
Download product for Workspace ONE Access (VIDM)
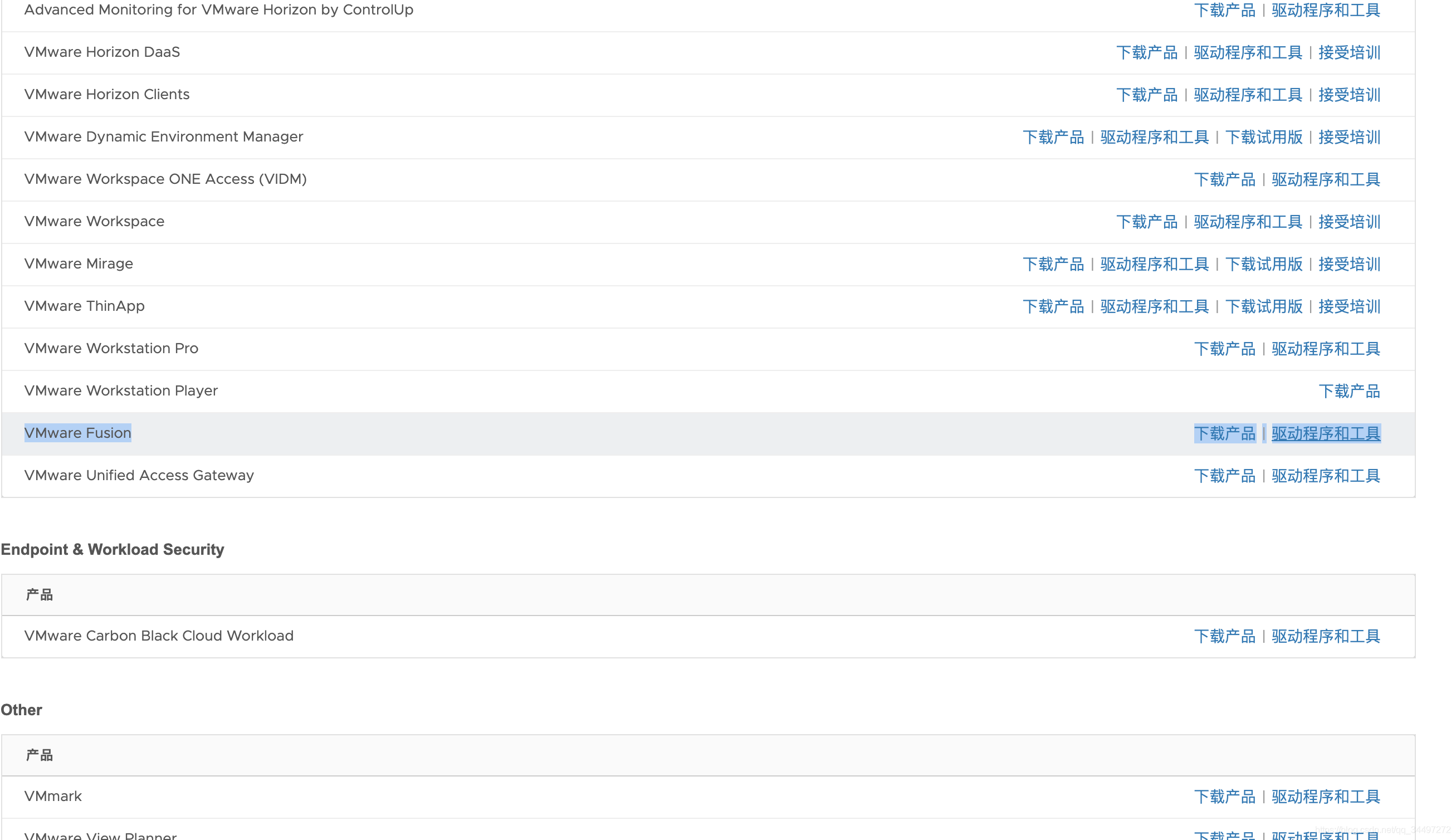pos(1224,179)
